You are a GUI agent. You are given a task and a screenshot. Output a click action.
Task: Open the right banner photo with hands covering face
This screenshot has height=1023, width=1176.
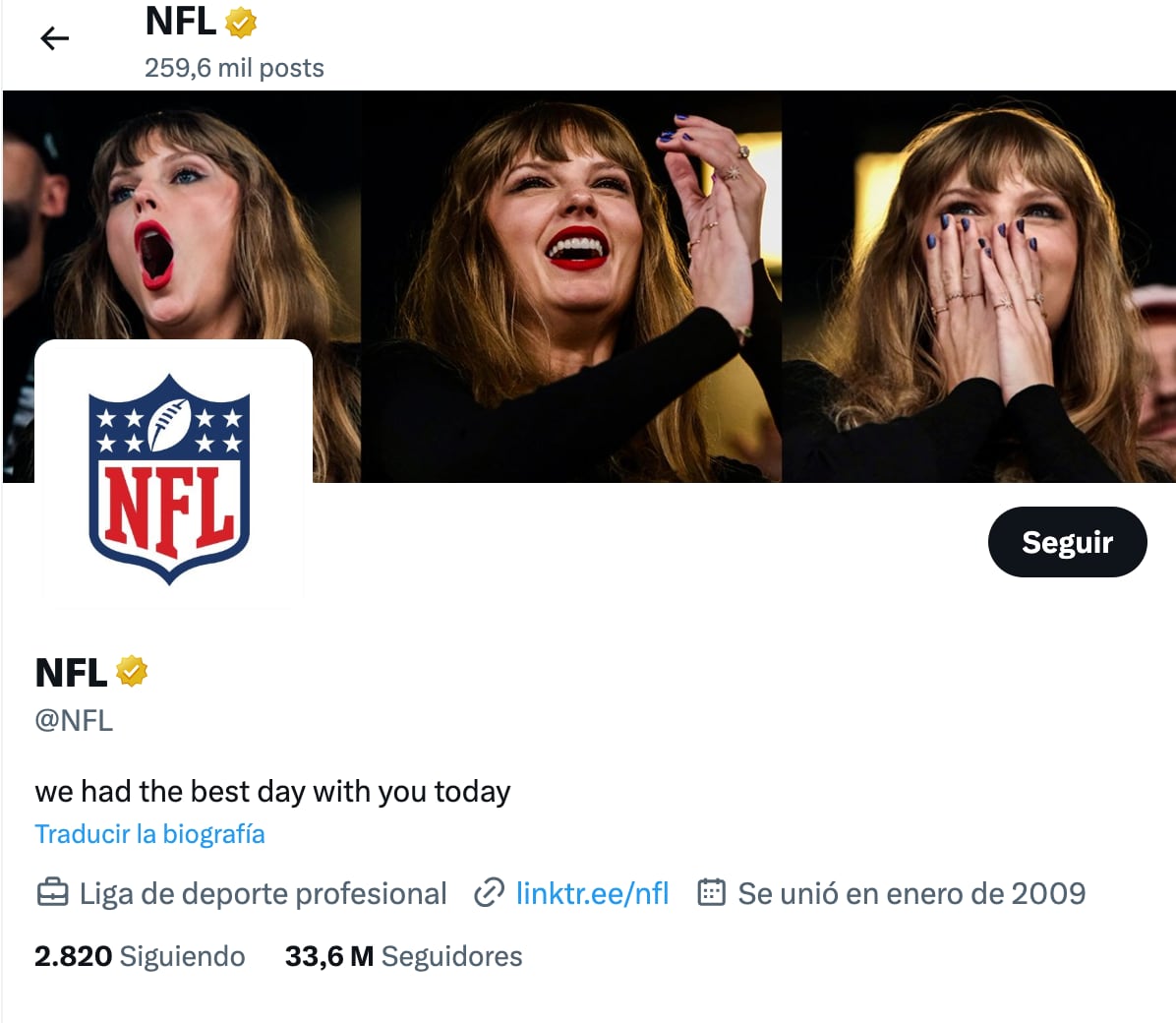click(978, 285)
